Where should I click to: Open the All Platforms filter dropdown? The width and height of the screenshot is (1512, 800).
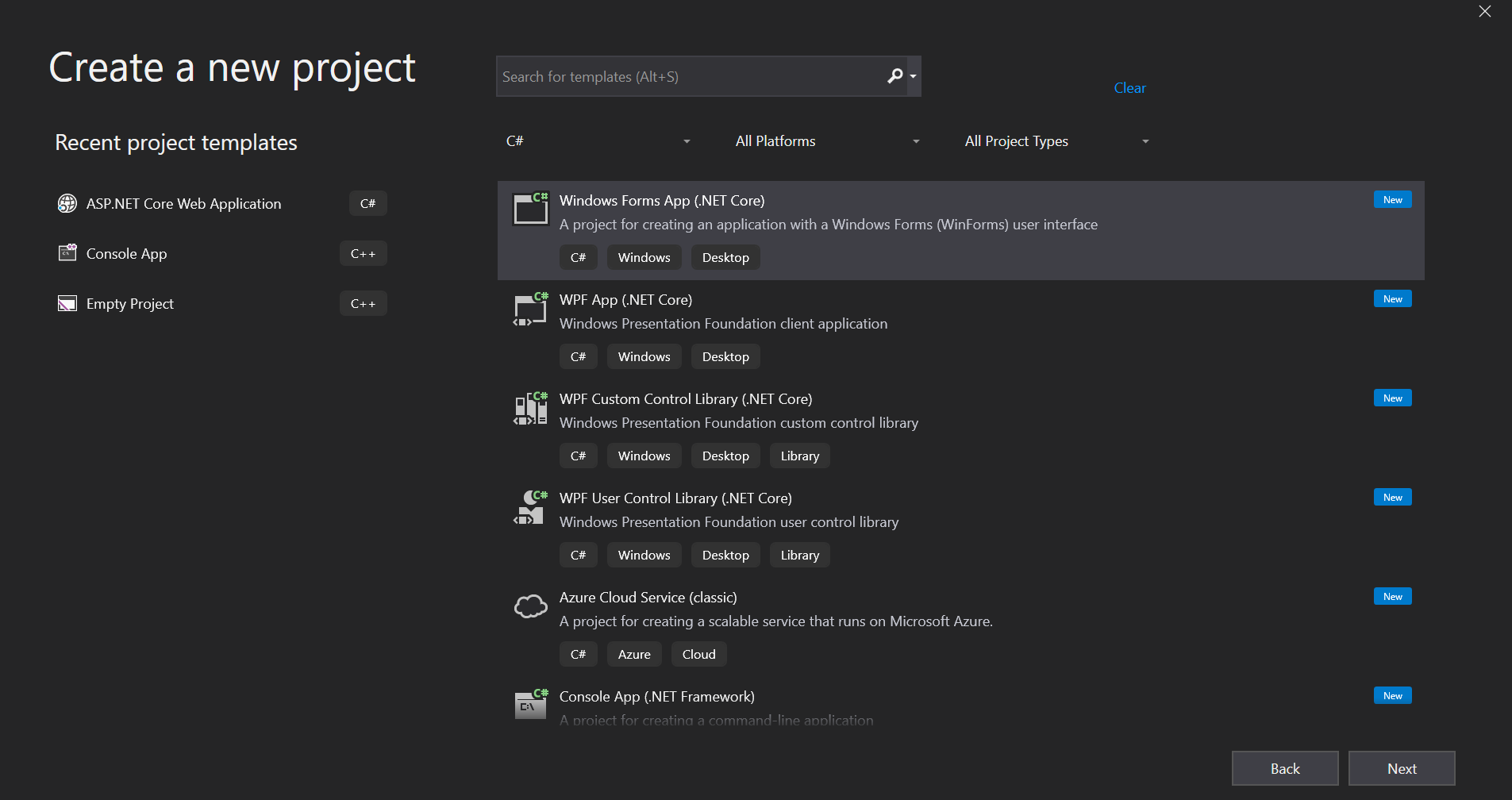(827, 141)
